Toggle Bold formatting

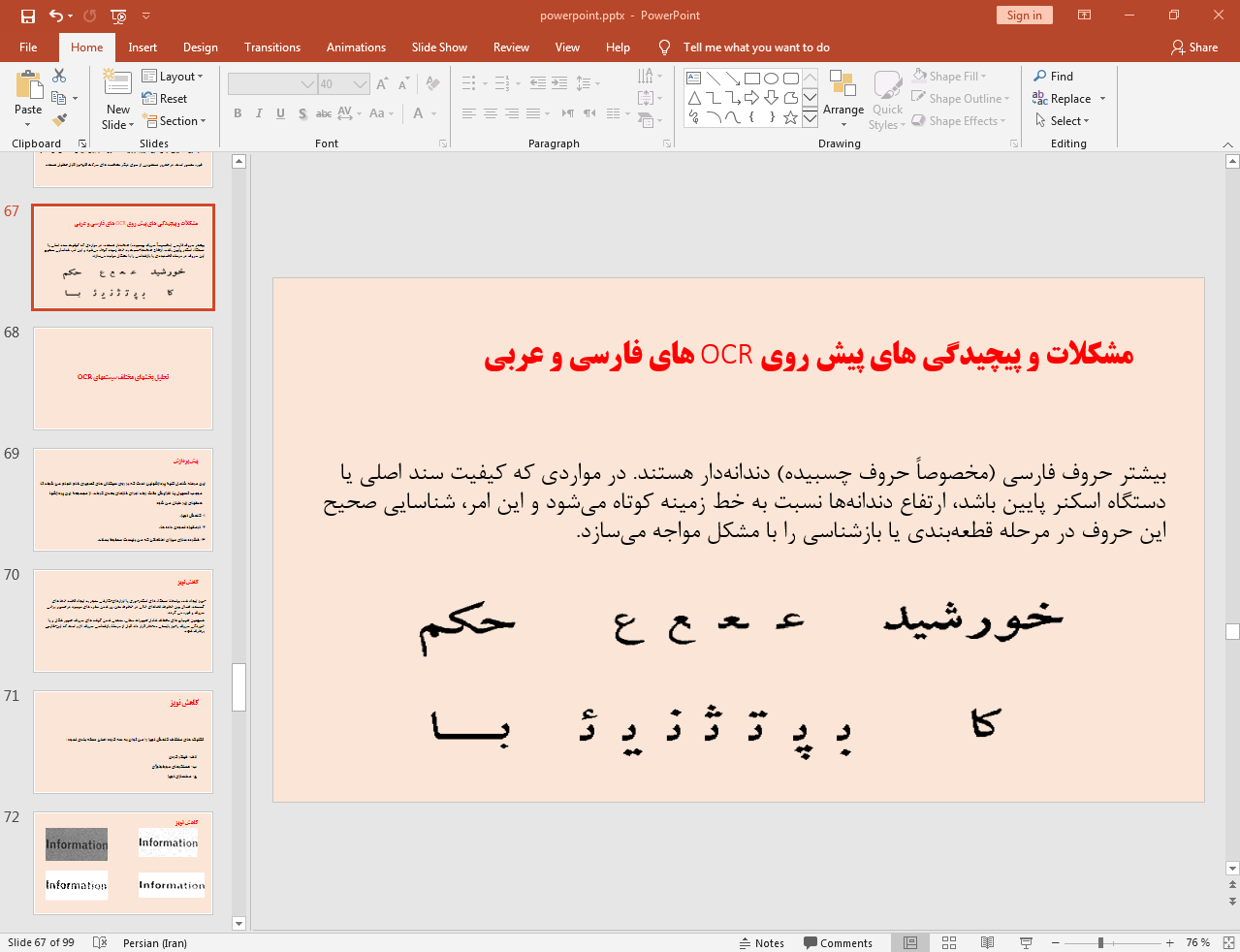(x=238, y=113)
